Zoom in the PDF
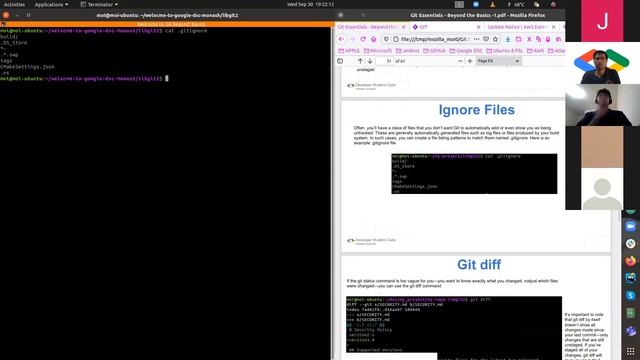This screenshot has width=640, height=360. click(x=470, y=61)
